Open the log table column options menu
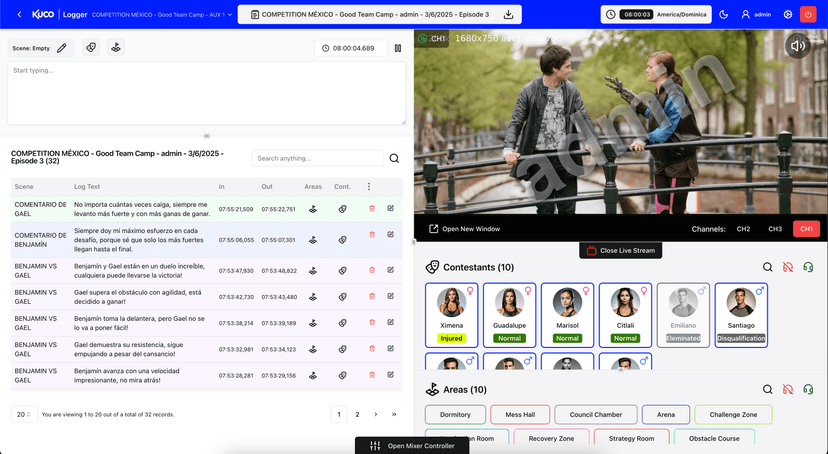Screen dimensions: 828x454 pyautogui.click(x=369, y=186)
